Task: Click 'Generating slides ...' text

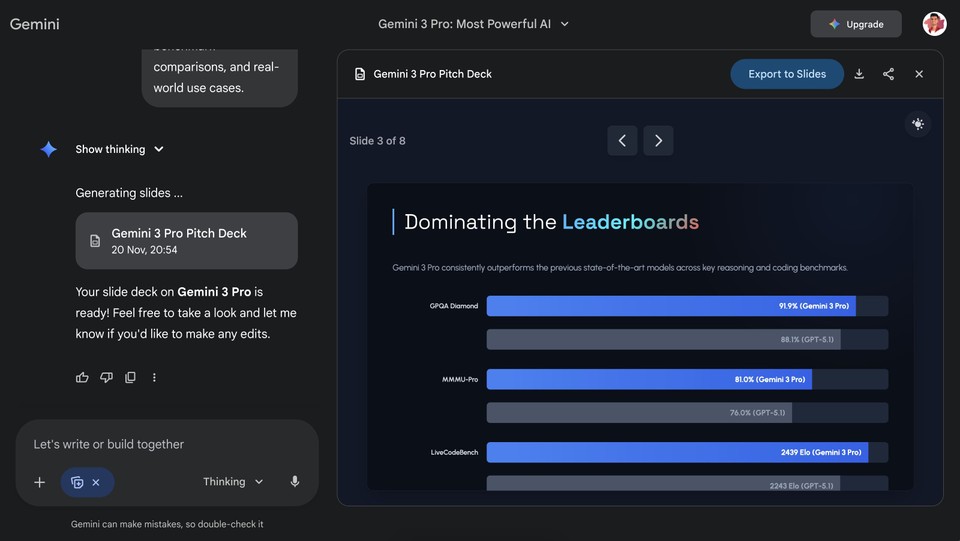Action: coord(129,193)
